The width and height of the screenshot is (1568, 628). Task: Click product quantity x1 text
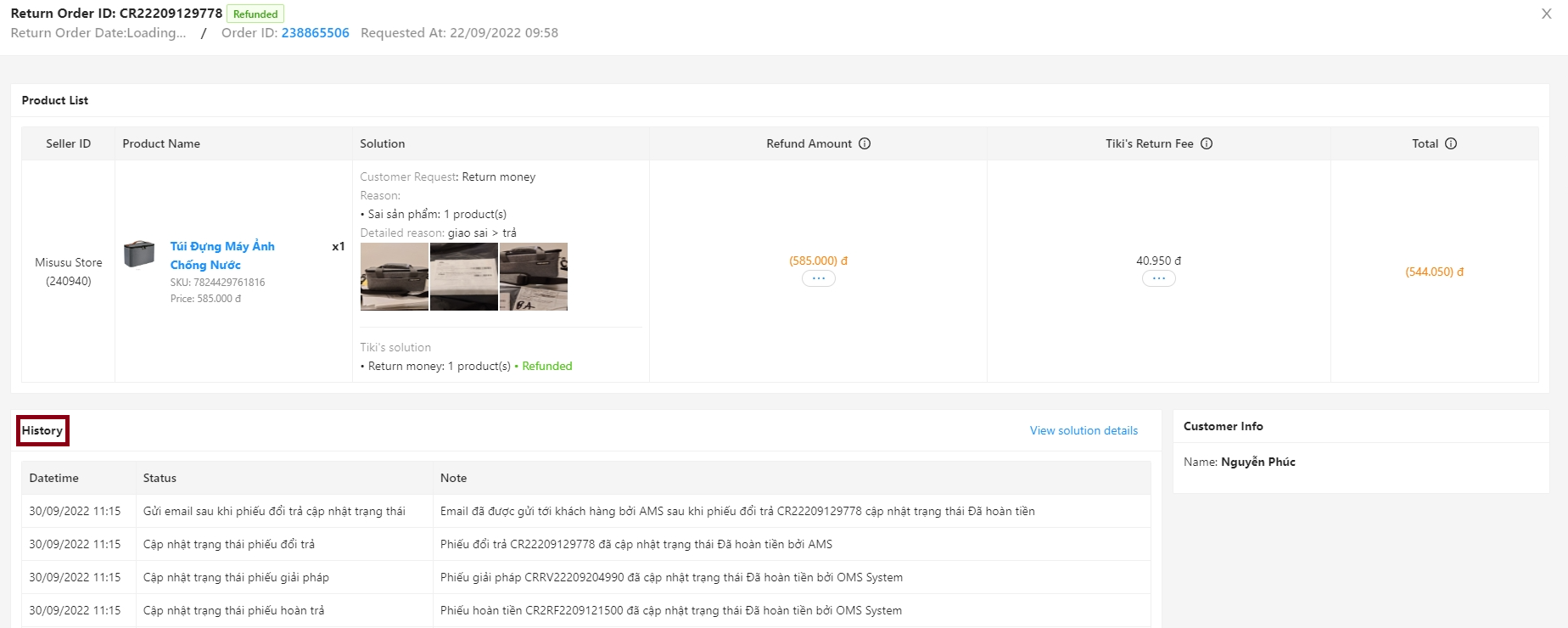click(x=339, y=246)
